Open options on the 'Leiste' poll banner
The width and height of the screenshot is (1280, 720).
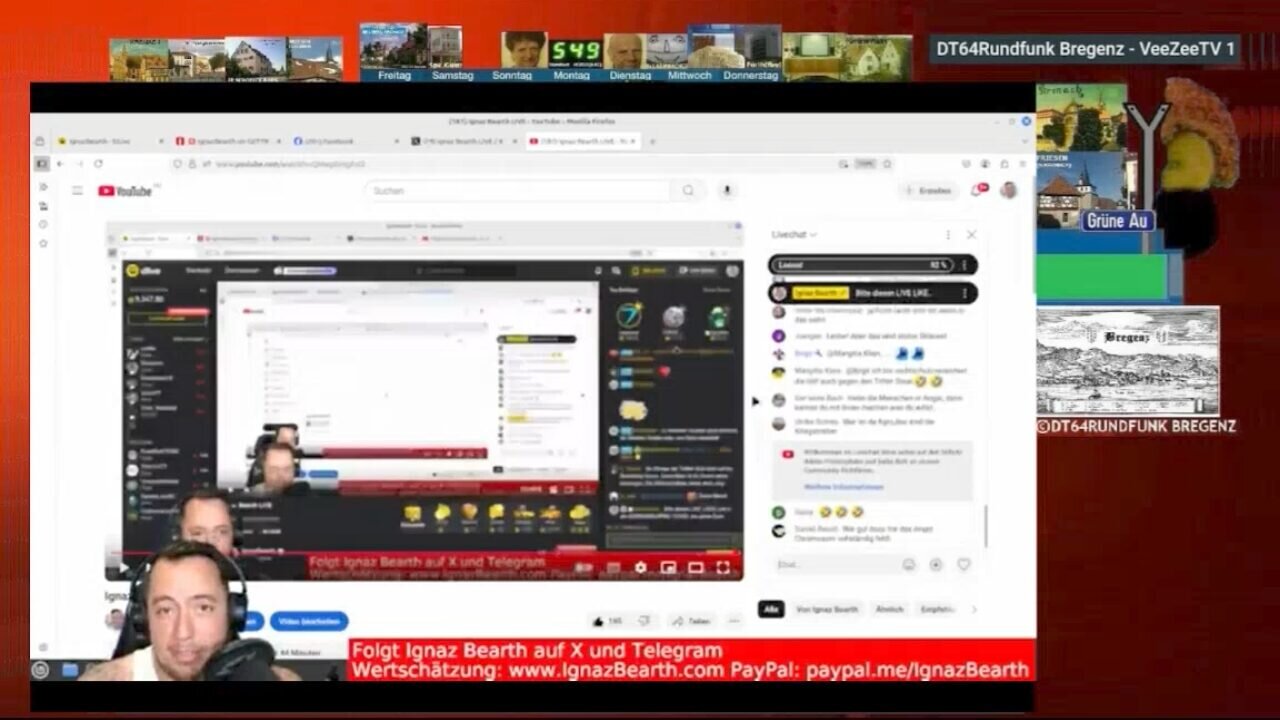click(x=964, y=265)
